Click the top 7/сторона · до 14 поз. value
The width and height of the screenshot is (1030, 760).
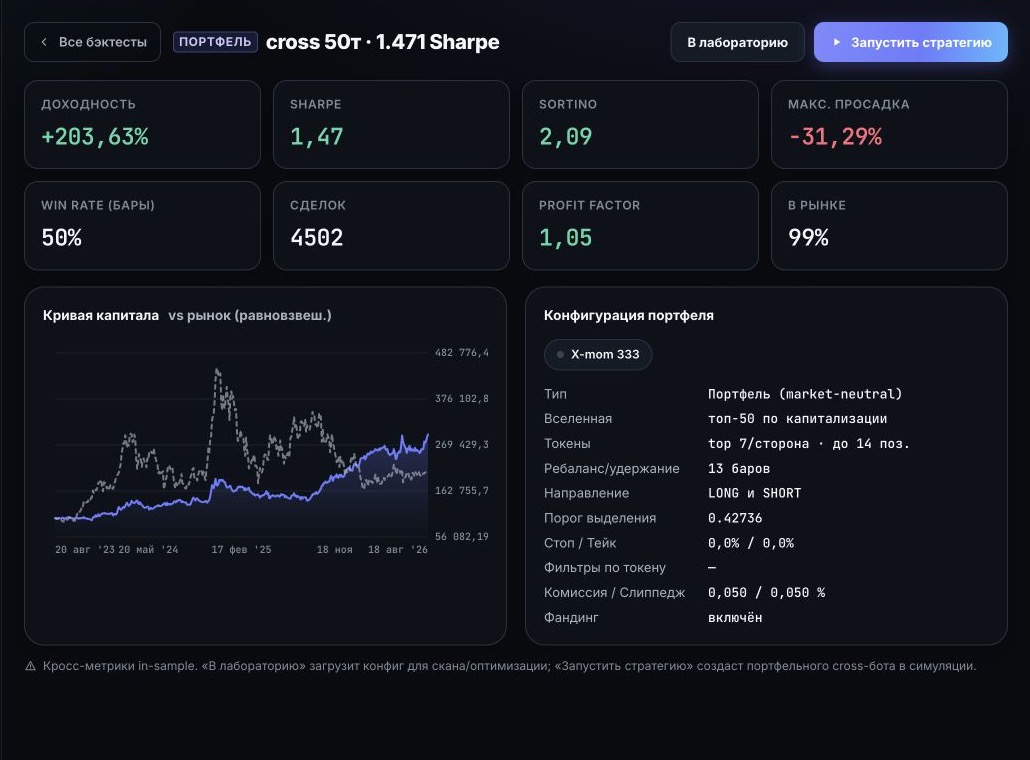click(x=809, y=443)
